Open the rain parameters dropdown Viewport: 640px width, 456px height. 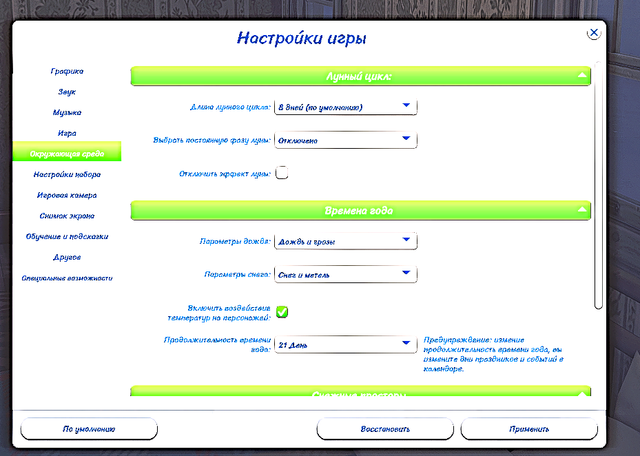point(346,241)
